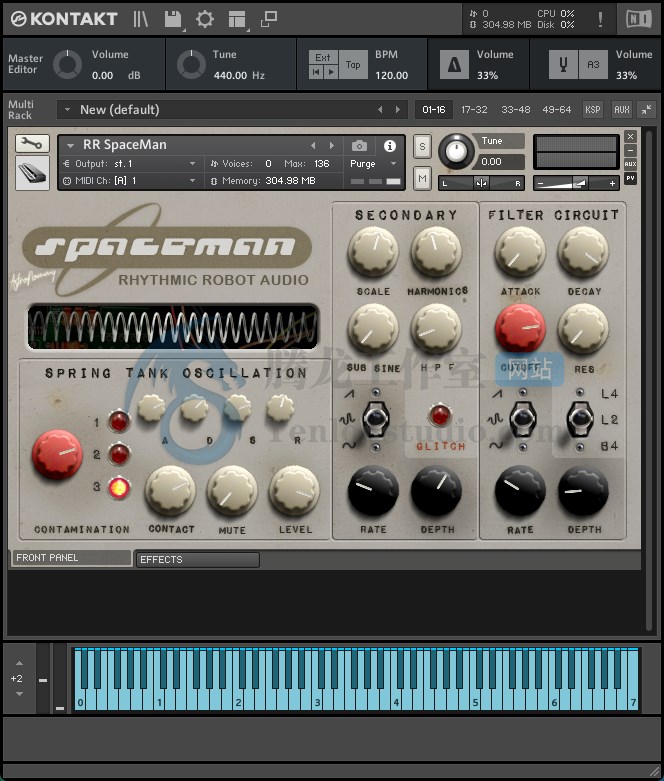This screenshot has width=664, height=781.
Task: Open the workspace layout icon
Action: (x=237, y=19)
